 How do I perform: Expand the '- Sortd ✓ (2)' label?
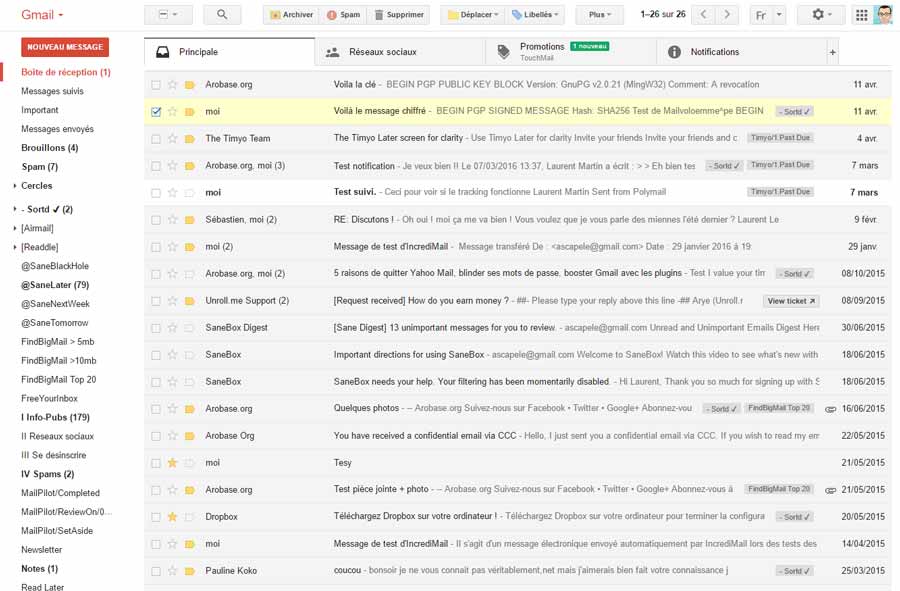tap(15, 209)
